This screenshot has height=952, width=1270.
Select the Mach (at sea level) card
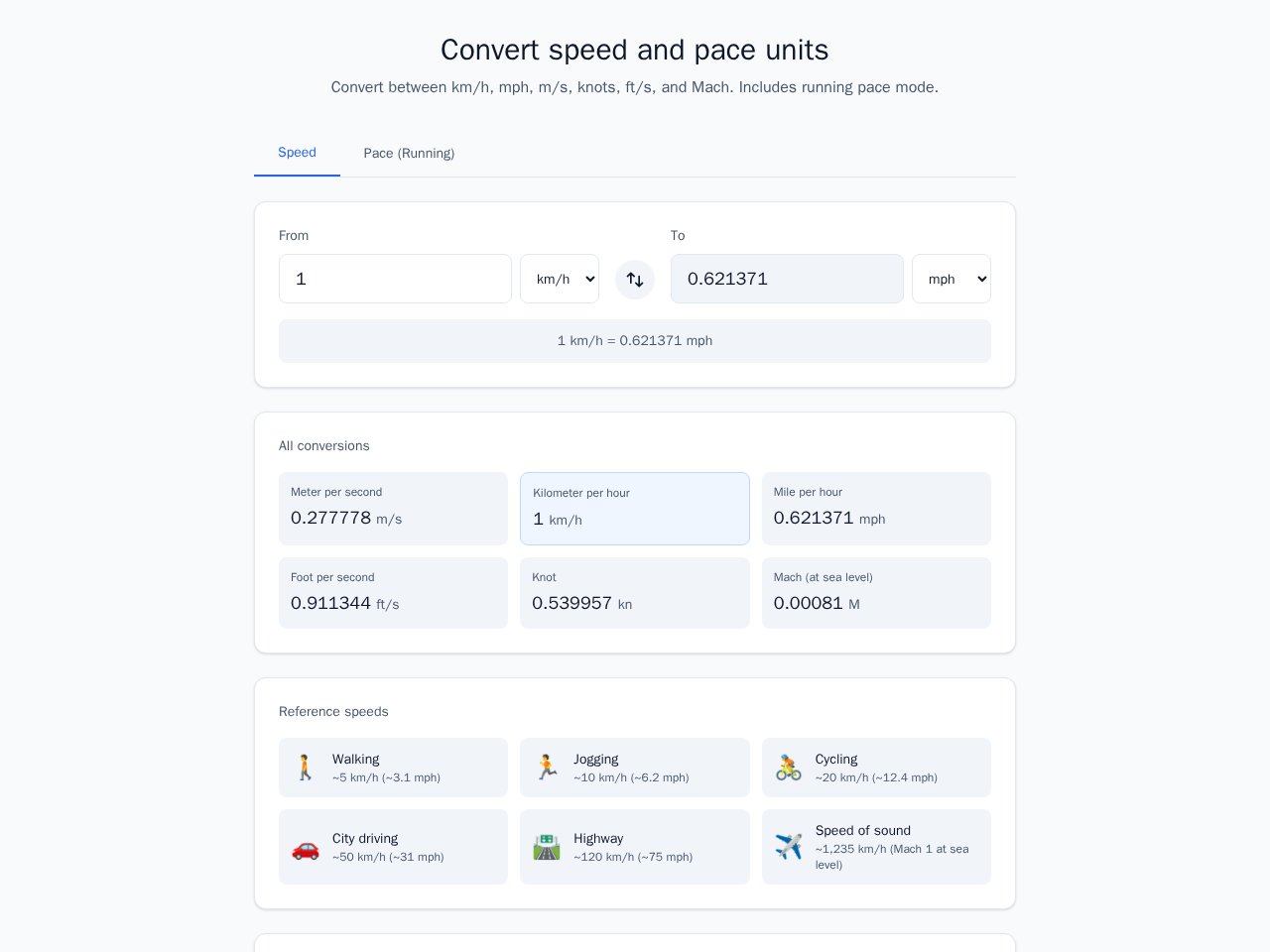[x=876, y=593]
